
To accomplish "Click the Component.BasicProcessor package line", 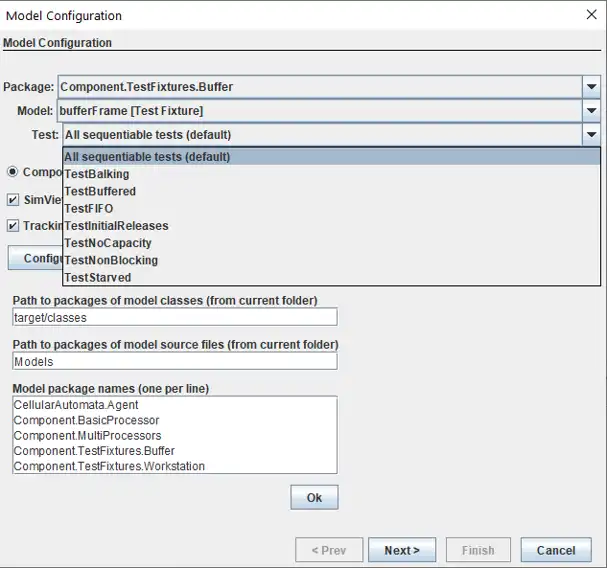I will click(x=86, y=420).
